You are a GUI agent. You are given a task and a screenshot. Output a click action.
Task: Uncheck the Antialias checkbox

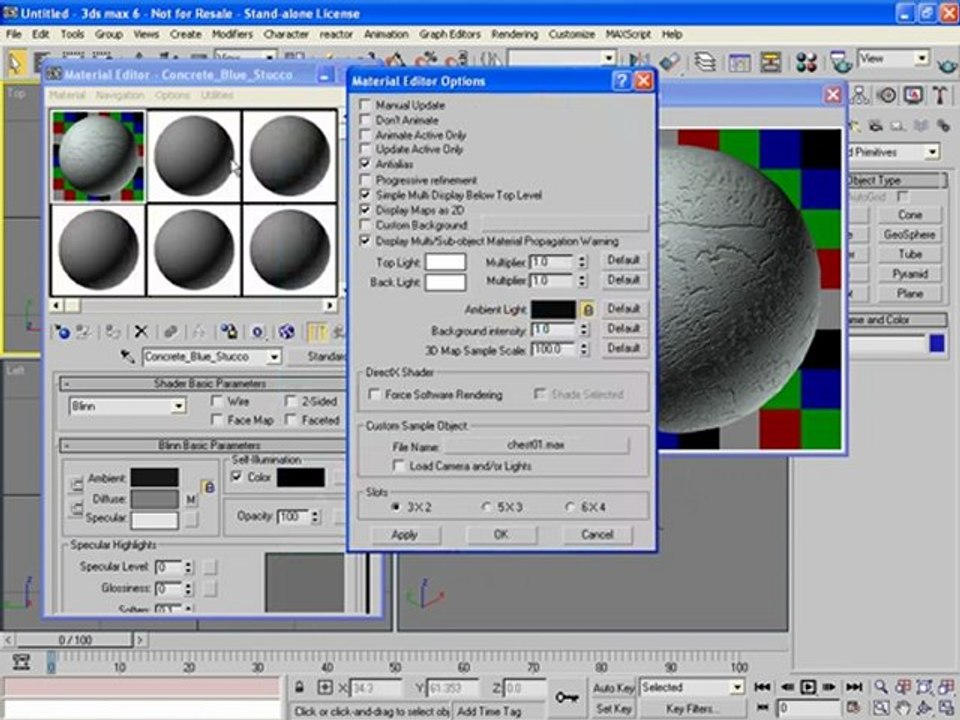366,164
